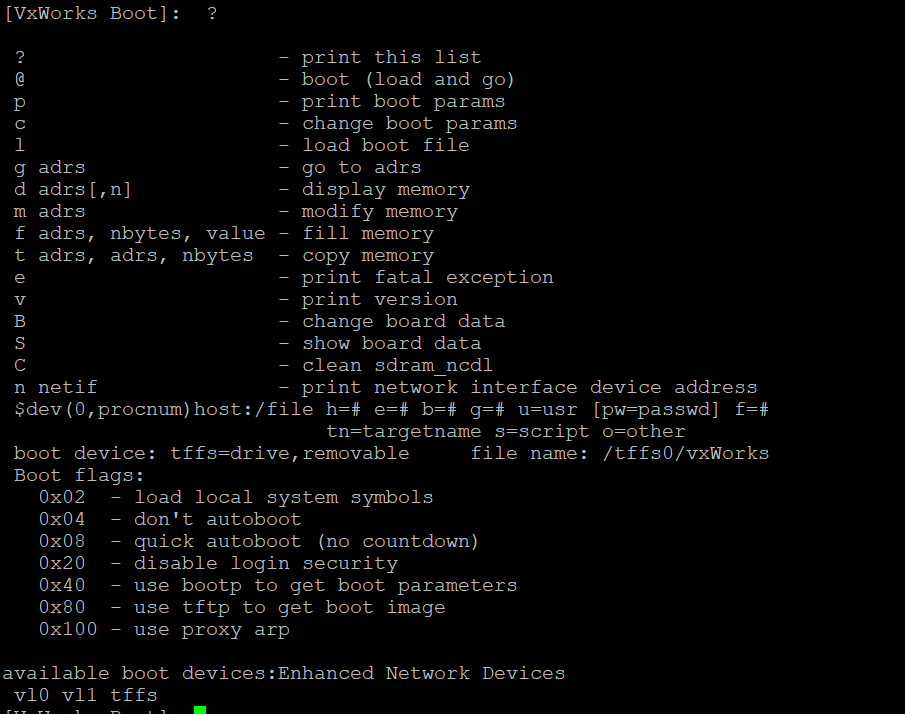Click the "load boot file" line

click(x=385, y=146)
